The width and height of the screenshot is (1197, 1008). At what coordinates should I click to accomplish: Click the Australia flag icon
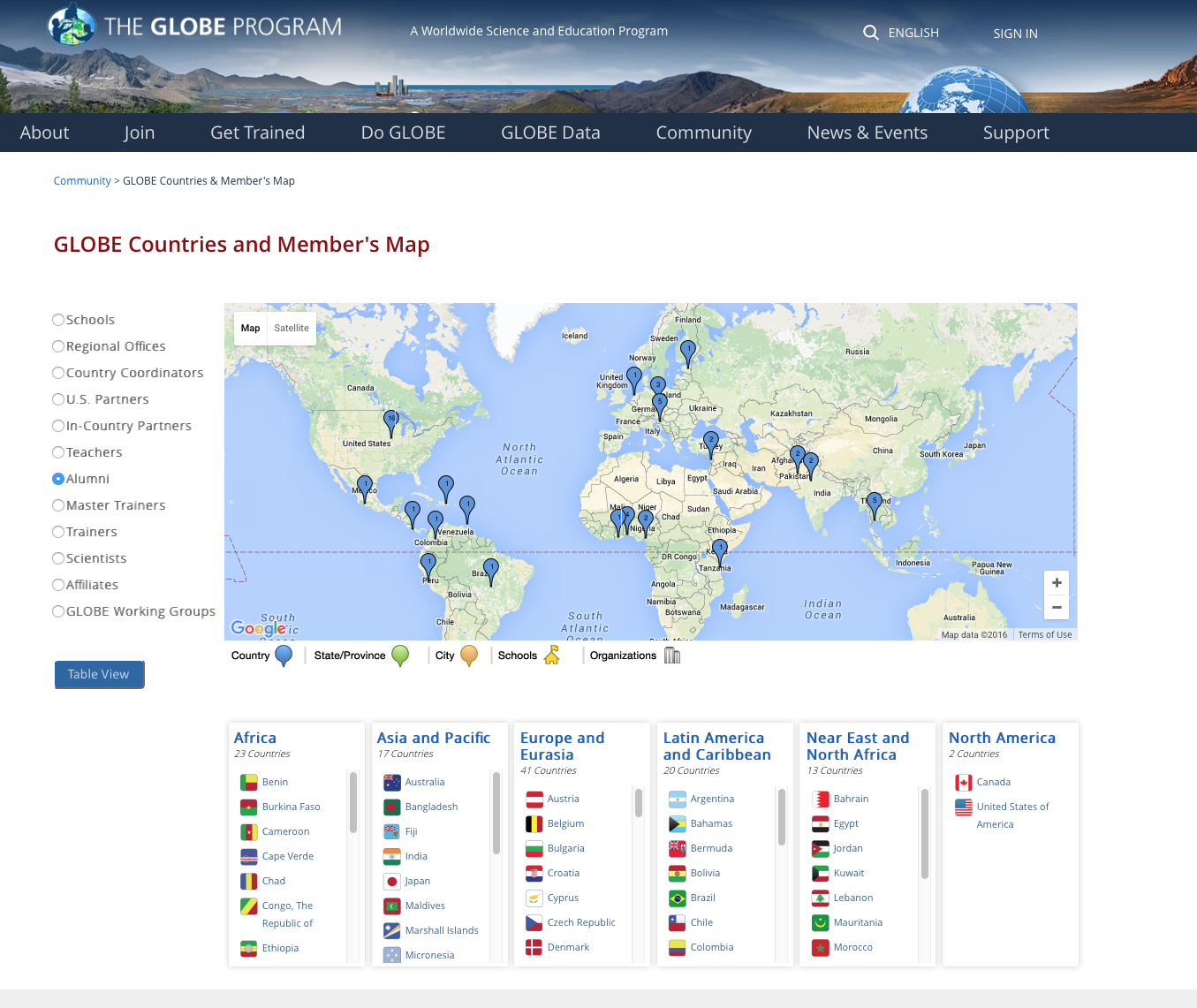tap(392, 783)
